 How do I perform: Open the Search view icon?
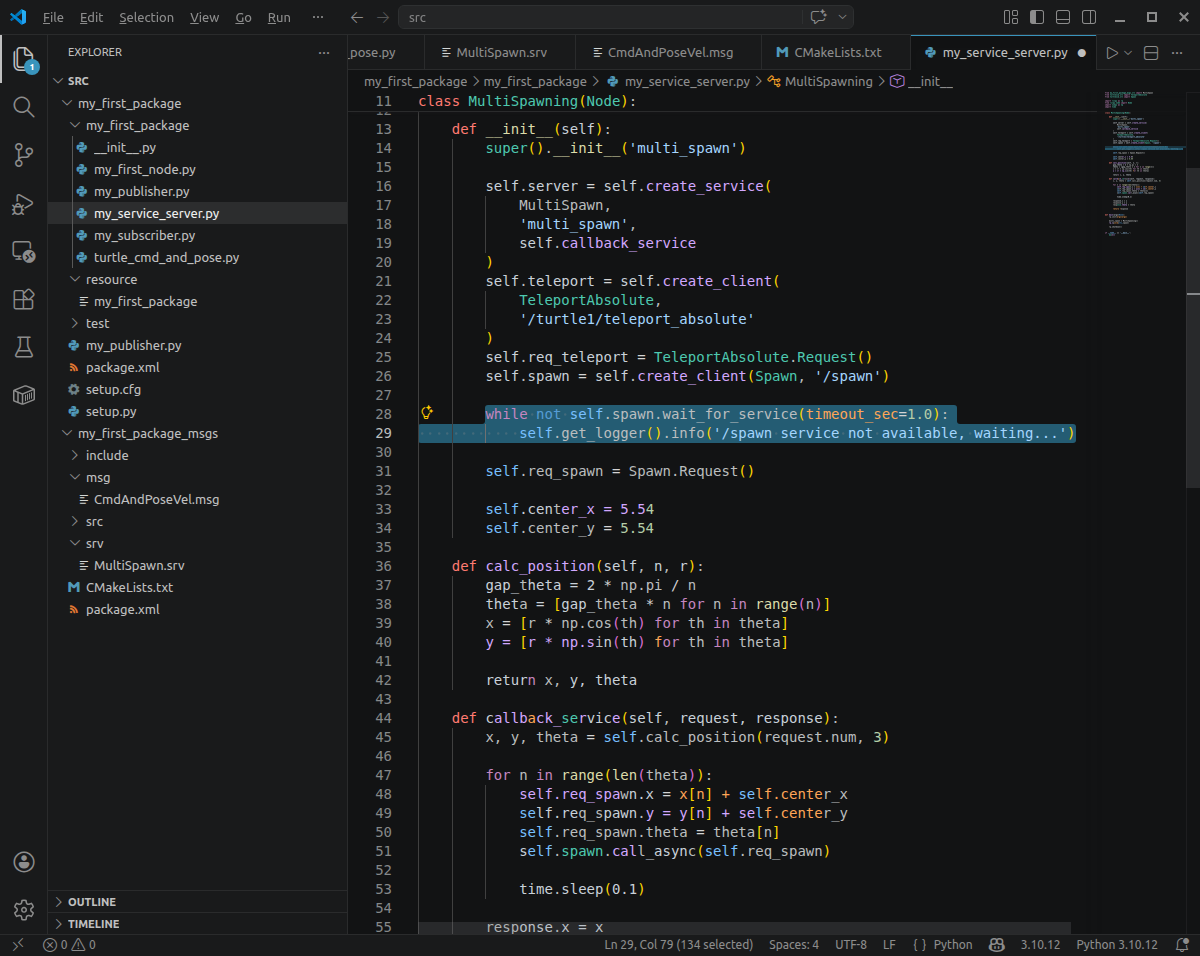24,107
